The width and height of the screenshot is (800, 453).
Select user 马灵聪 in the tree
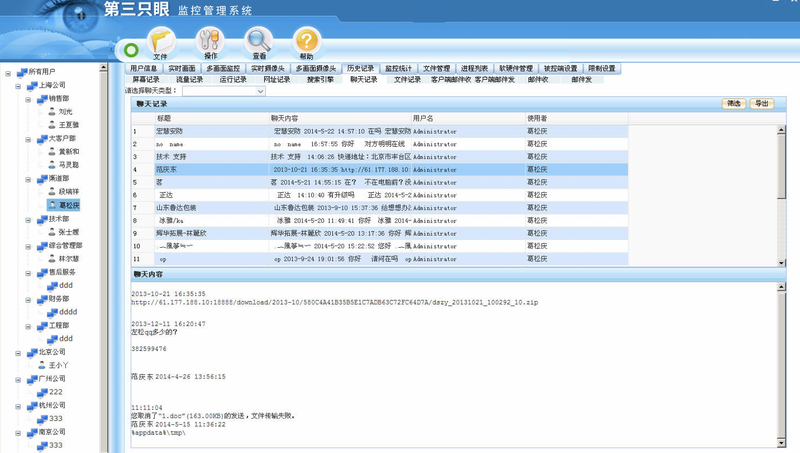tap(64, 164)
